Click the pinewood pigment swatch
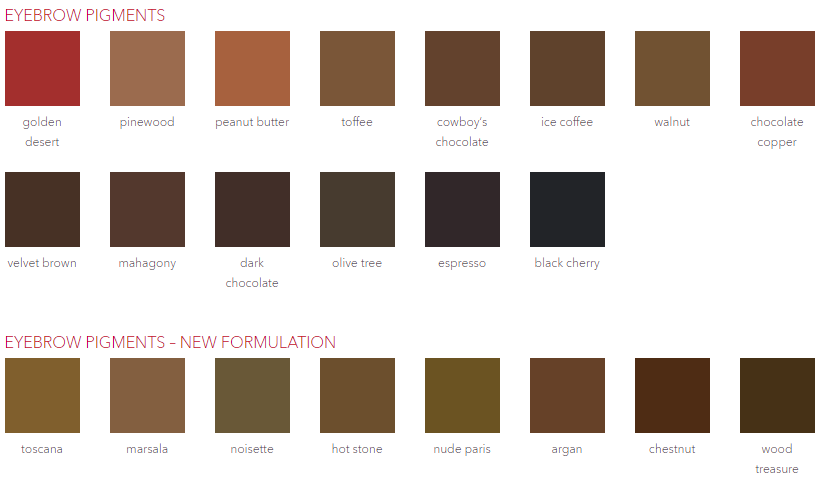This screenshot has height=486, width=831. (x=147, y=68)
